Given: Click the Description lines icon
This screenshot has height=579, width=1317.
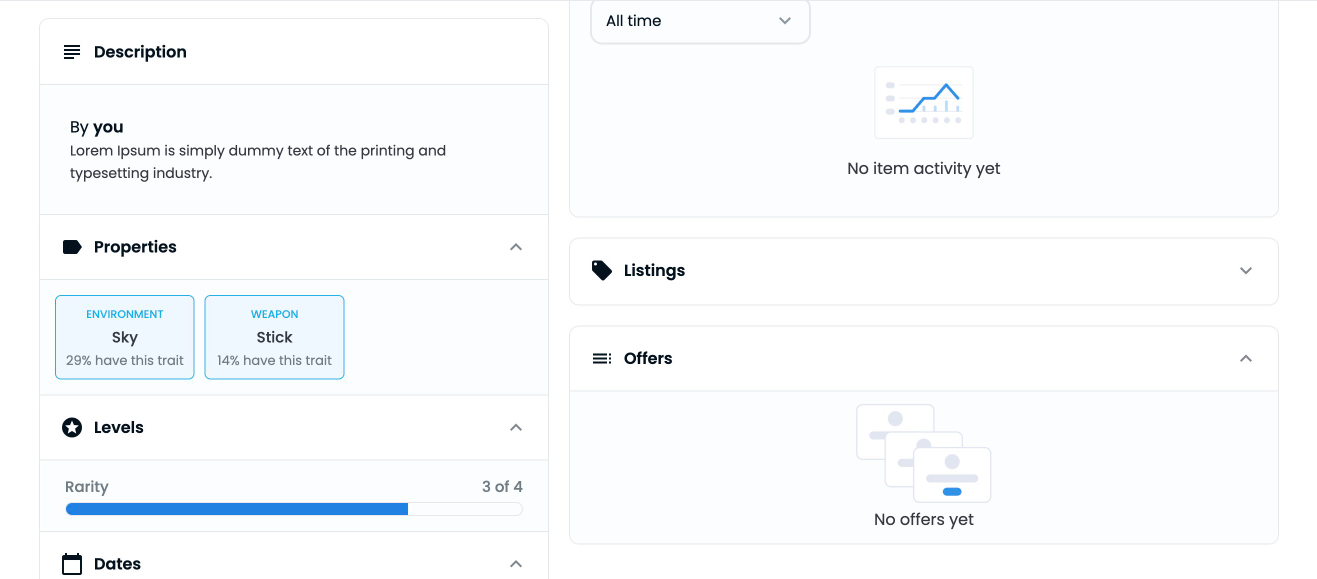Looking at the screenshot, I should coord(72,52).
